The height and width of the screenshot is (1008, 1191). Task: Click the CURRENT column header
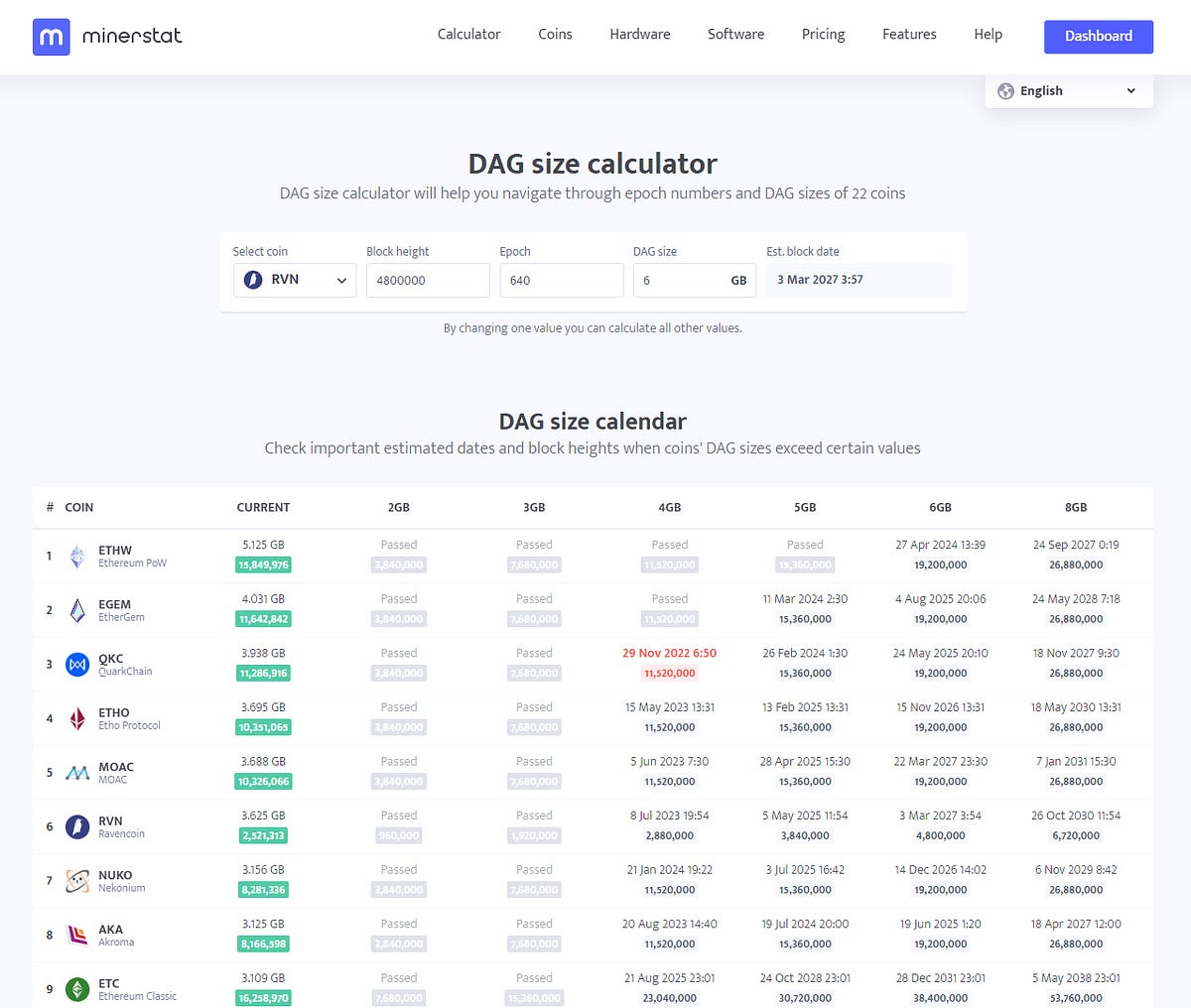point(263,507)
